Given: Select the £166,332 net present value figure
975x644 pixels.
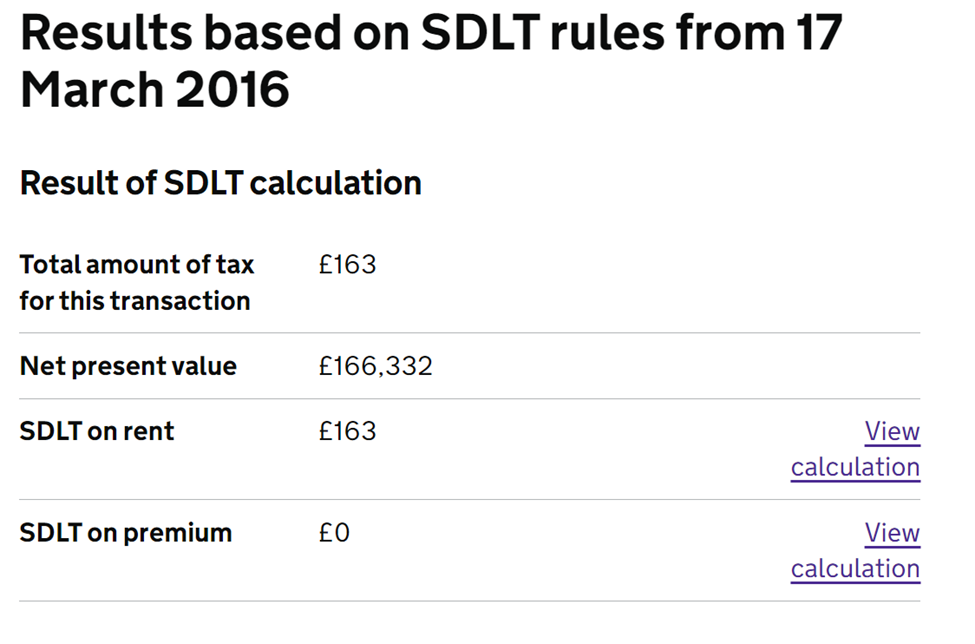Looking at the screenshot, I should 375,366.
